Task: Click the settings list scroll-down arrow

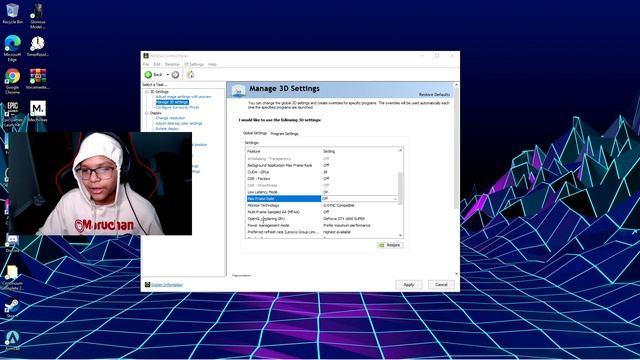Action: [x=400, y=235]
